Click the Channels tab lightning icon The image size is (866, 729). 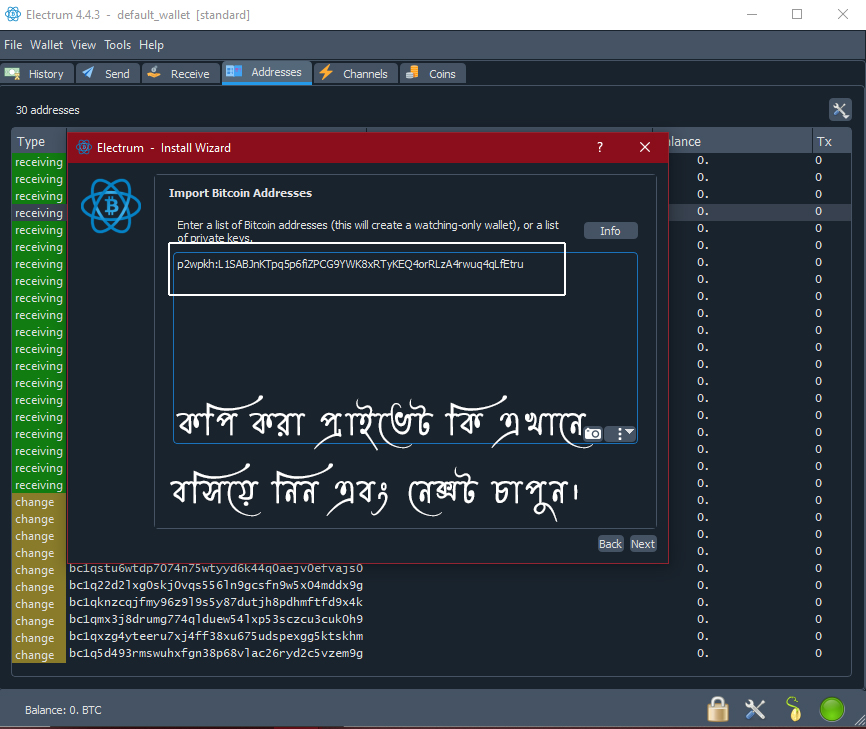tap(326, 72)
